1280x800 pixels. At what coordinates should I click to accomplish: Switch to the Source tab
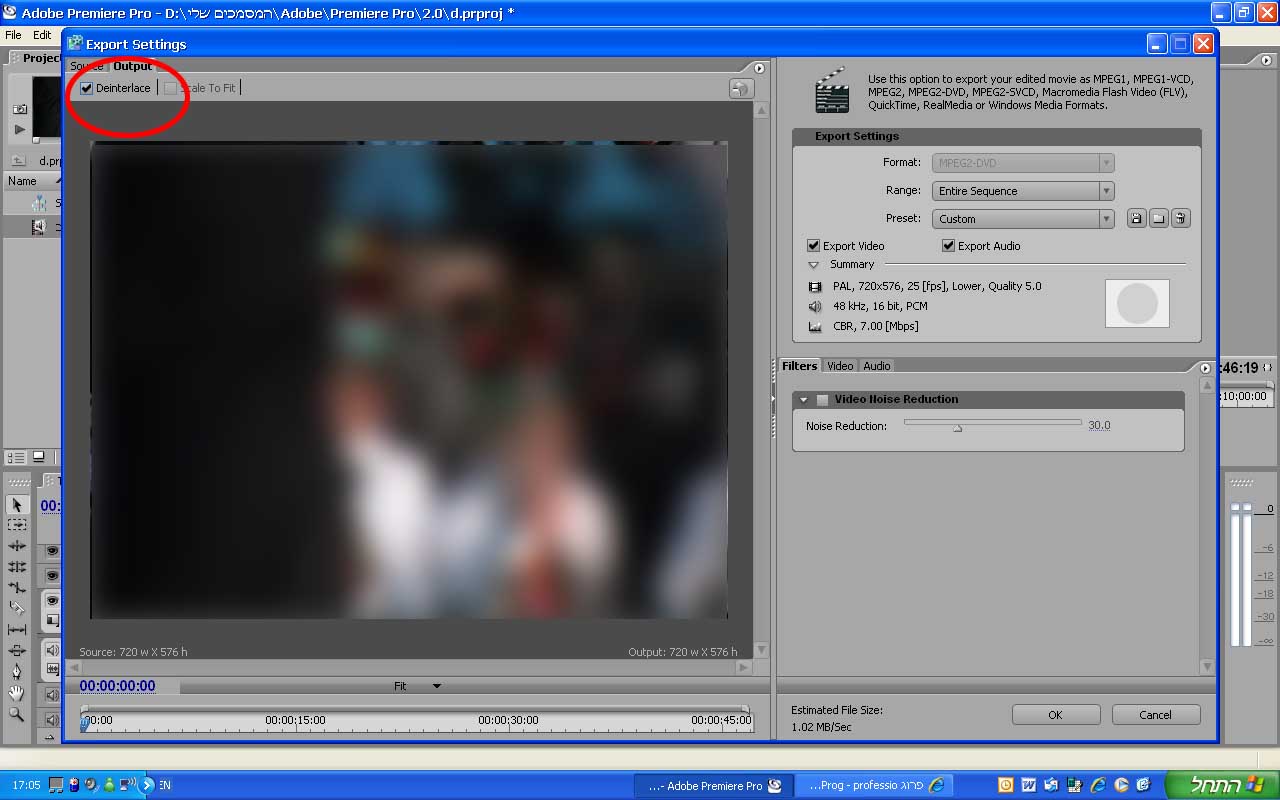point(87,67)
